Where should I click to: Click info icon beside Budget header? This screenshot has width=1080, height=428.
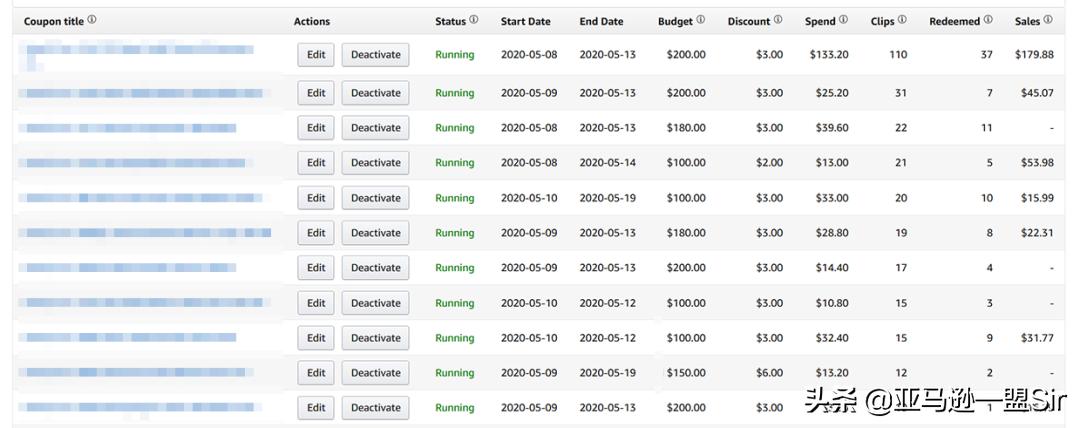pos(701,20)
